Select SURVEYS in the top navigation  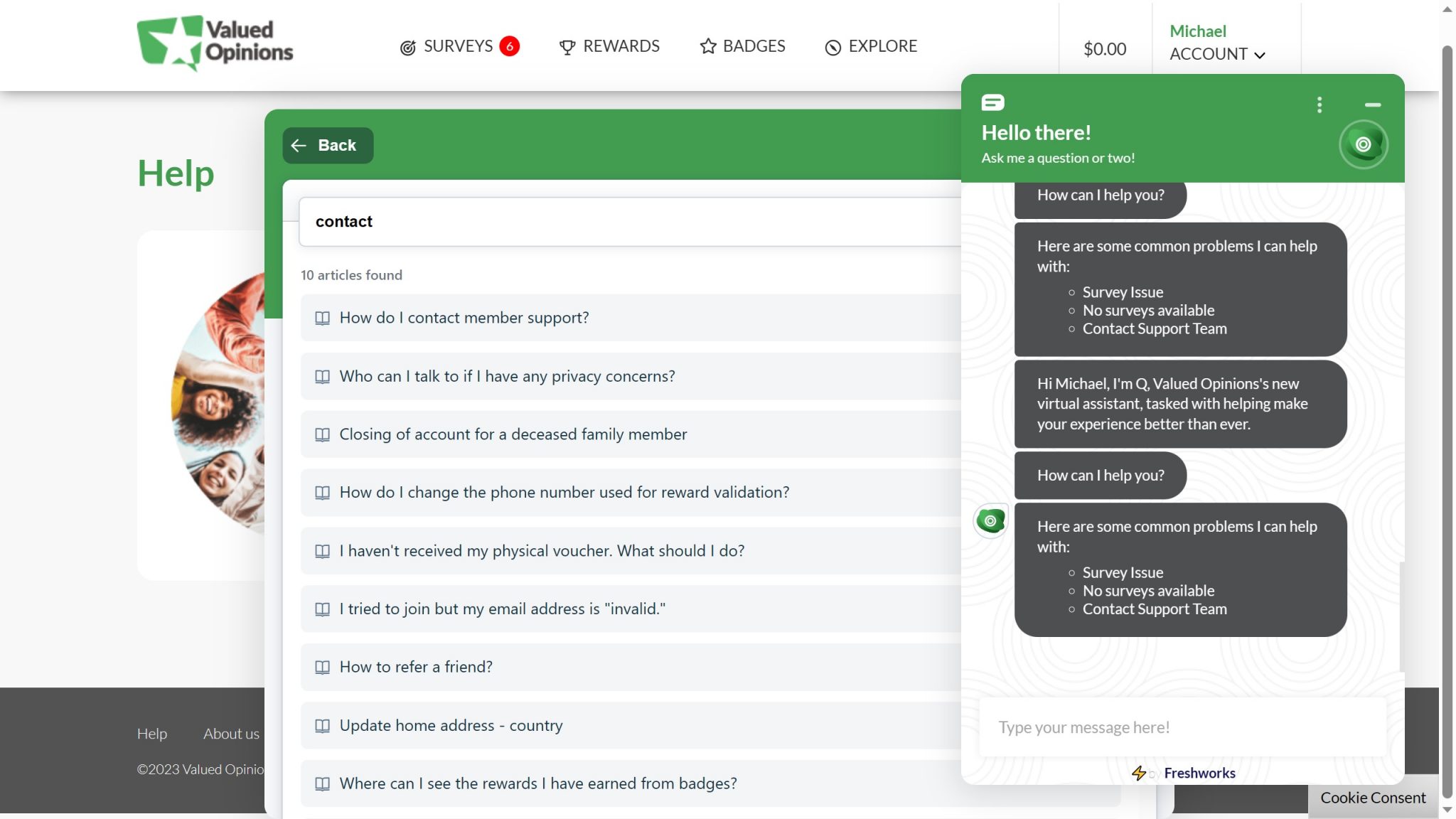[x=457, y=45]
